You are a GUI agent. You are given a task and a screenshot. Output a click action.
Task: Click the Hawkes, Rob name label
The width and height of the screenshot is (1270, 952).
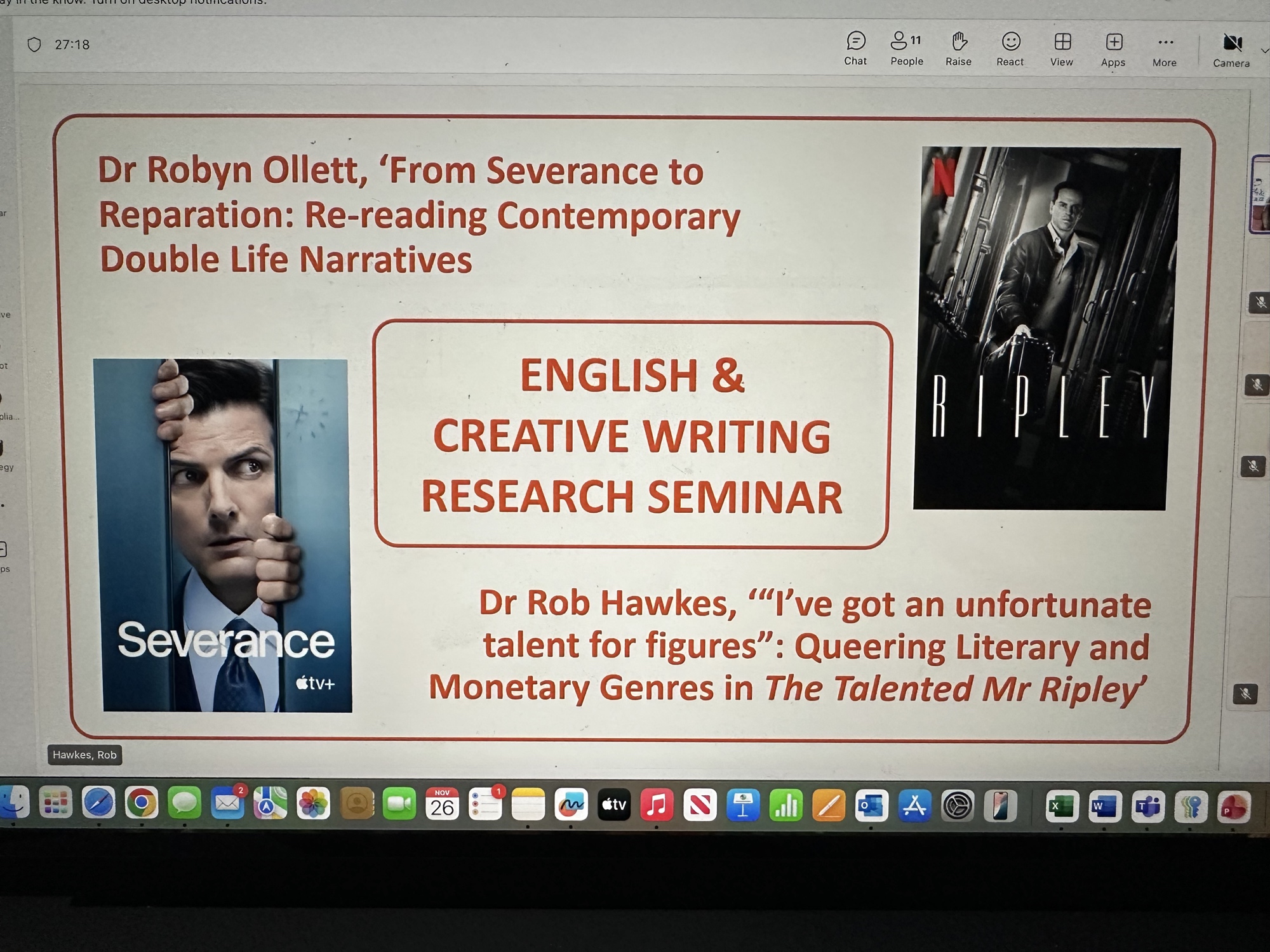pyautogui.click(x=84, y=755)
